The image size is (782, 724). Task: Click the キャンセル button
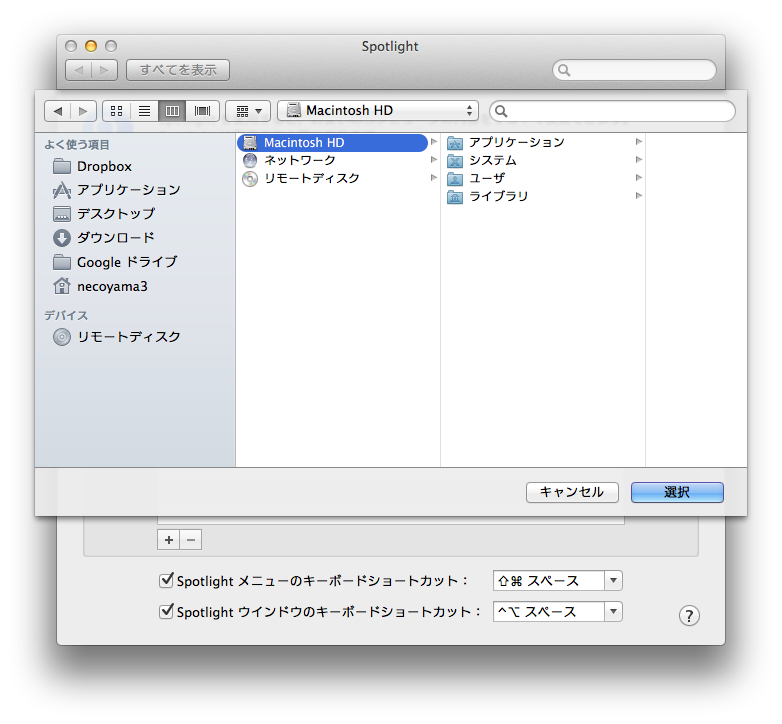pos(572,493)
